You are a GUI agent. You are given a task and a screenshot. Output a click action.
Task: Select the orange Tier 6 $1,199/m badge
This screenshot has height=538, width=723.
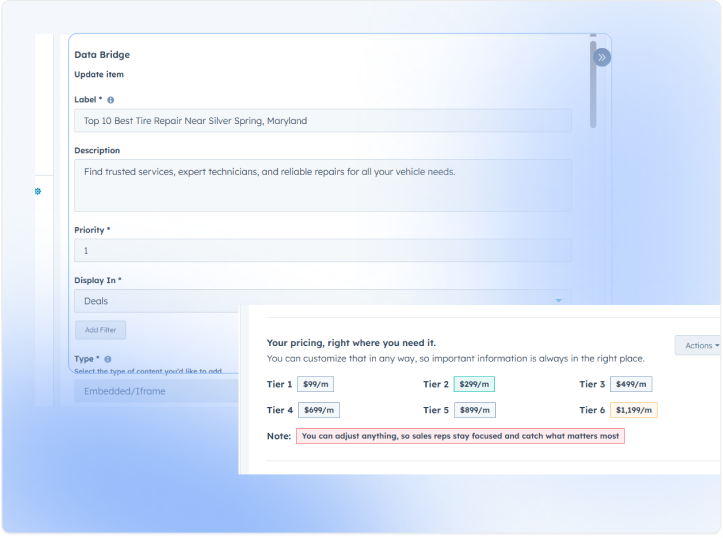tap(634, 410)
